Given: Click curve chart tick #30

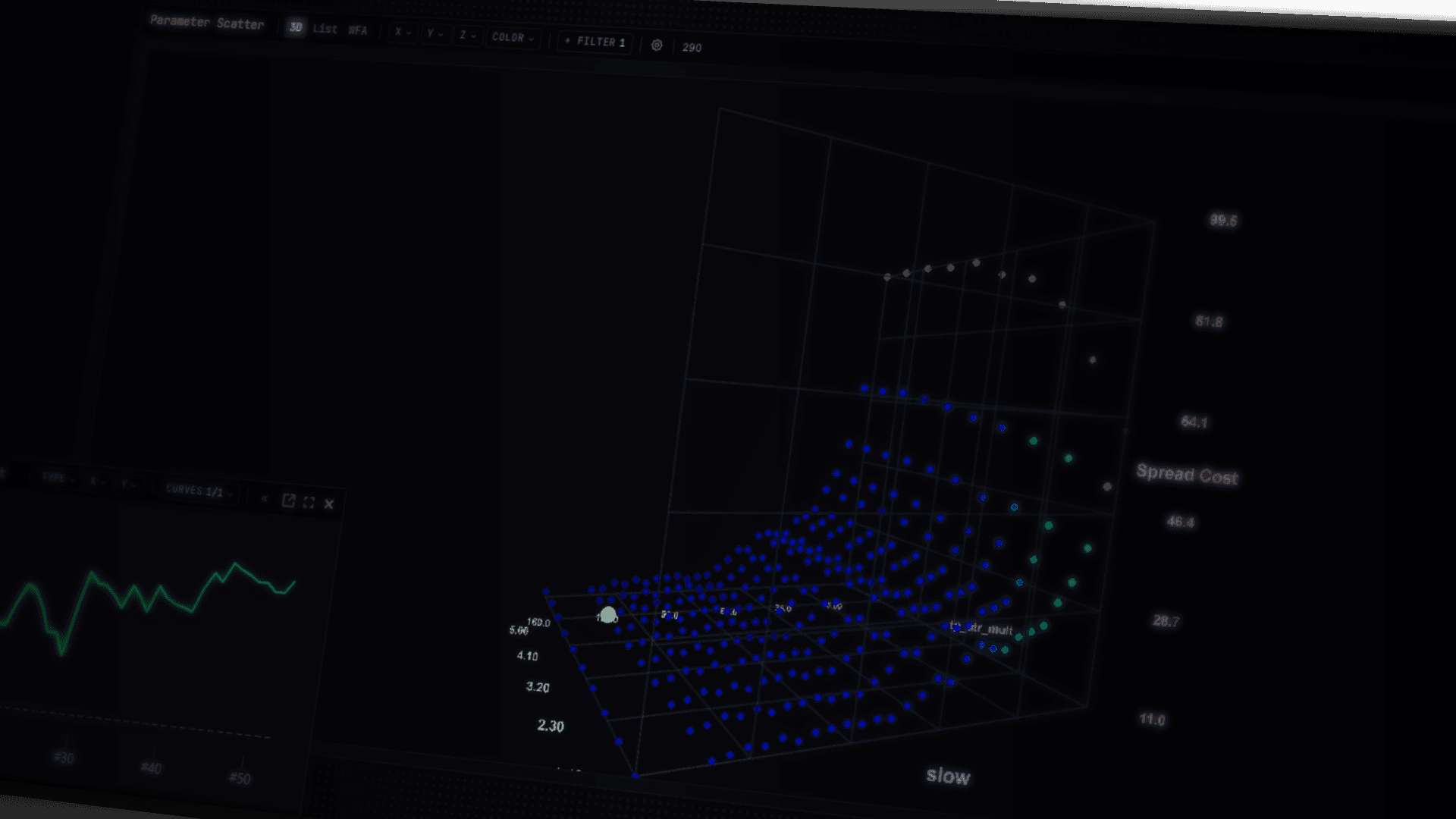Looking at the screenshot, I should click(x=64, y=758).
